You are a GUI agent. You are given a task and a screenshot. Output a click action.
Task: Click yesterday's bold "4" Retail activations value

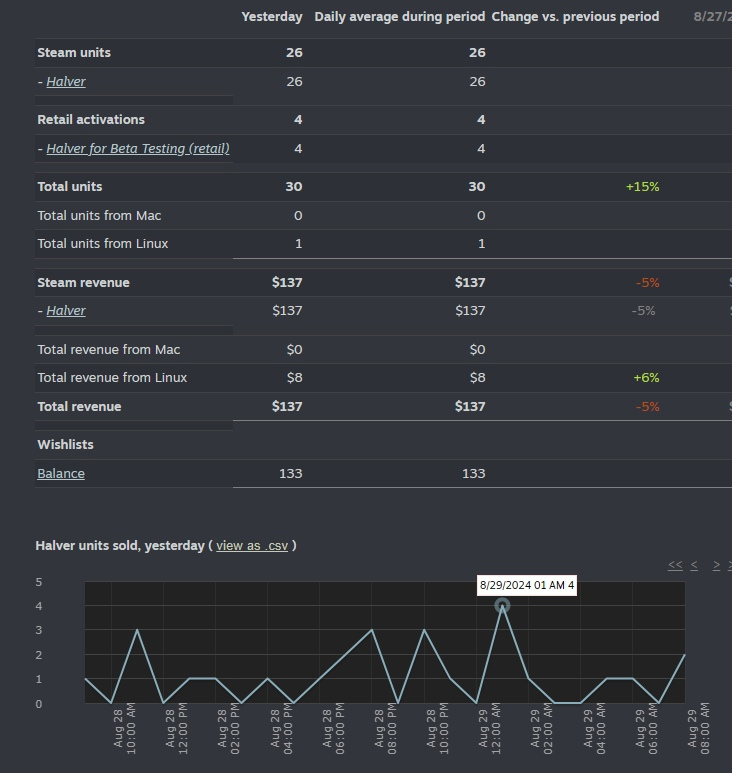[298, 120]
